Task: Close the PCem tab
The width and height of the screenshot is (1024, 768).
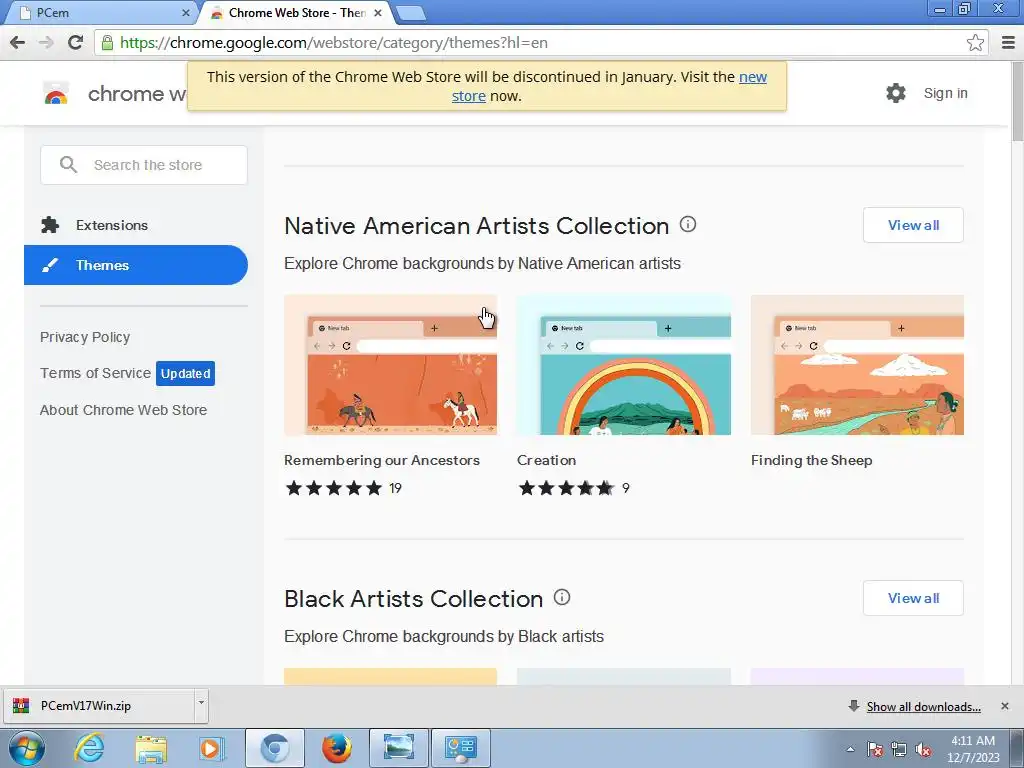Action: coord(185,12)
